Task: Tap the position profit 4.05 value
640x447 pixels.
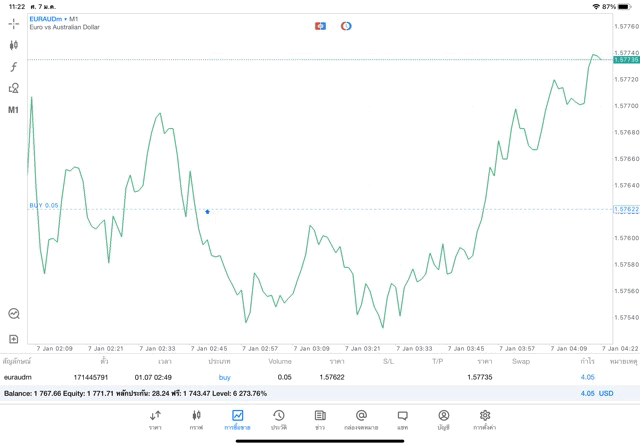Action: [587, 377]
